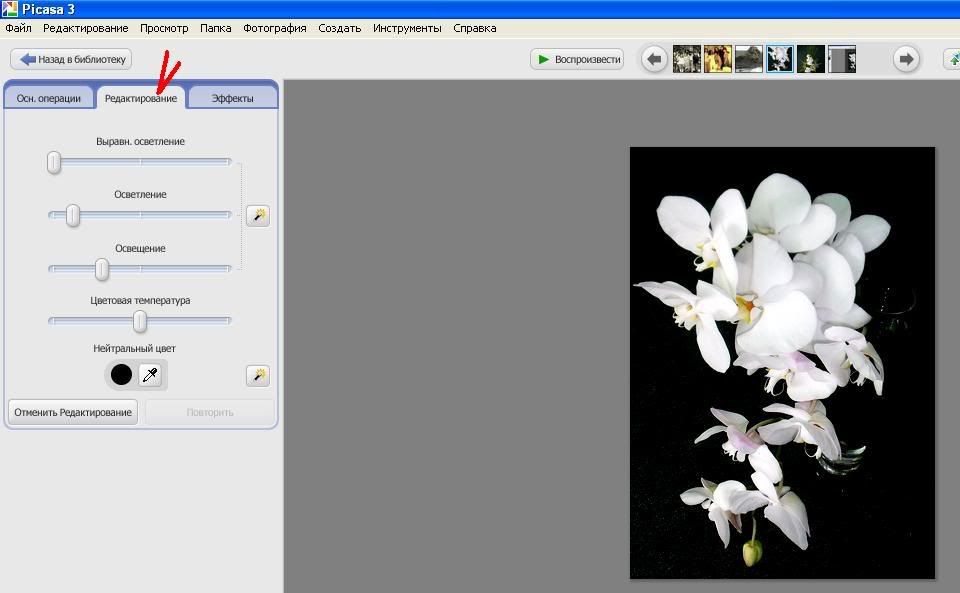
Task: Switch to the Осн. операции tab
Action: [x=49, y=98]
